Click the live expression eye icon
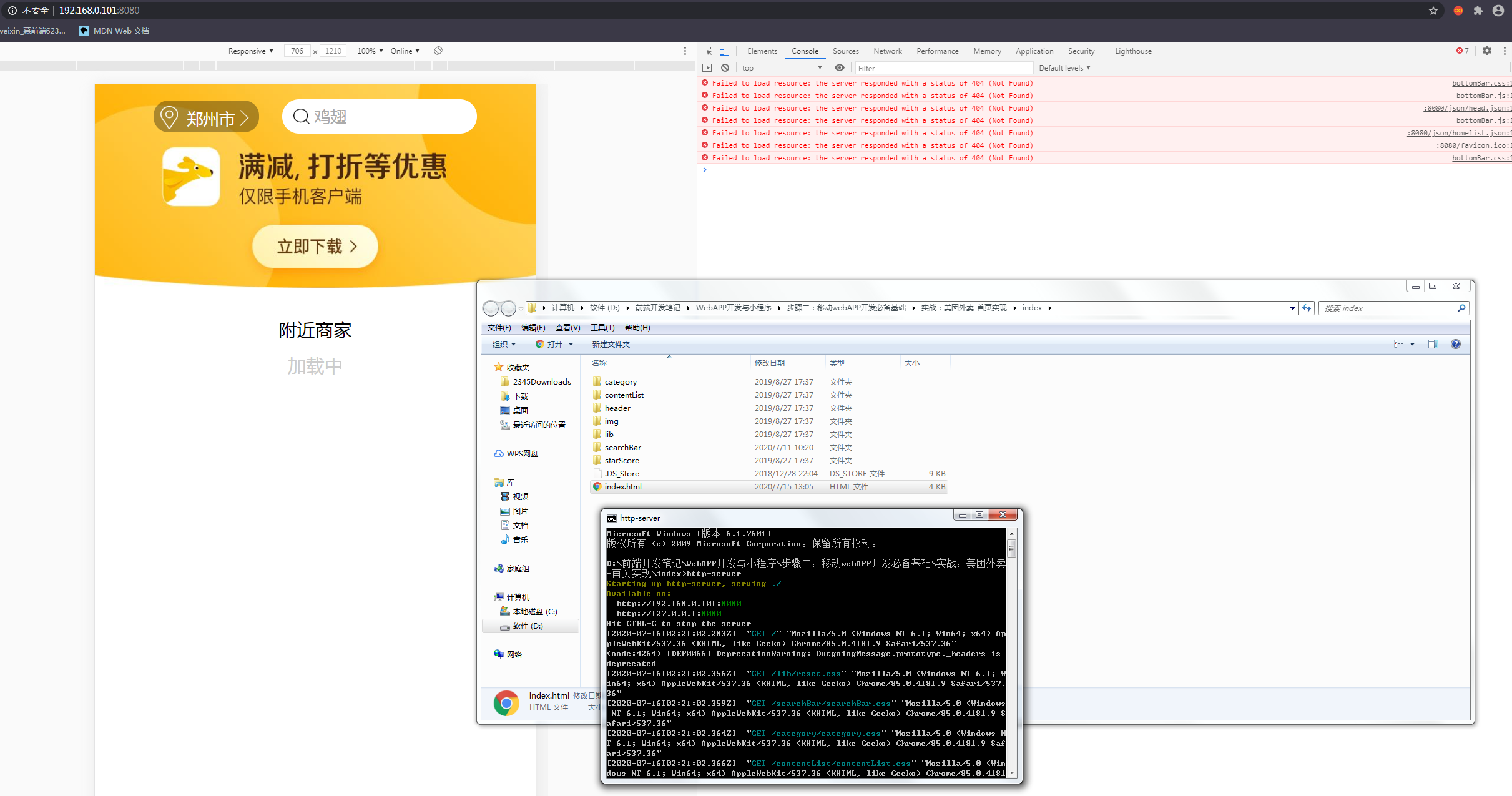 pos(840,68)
